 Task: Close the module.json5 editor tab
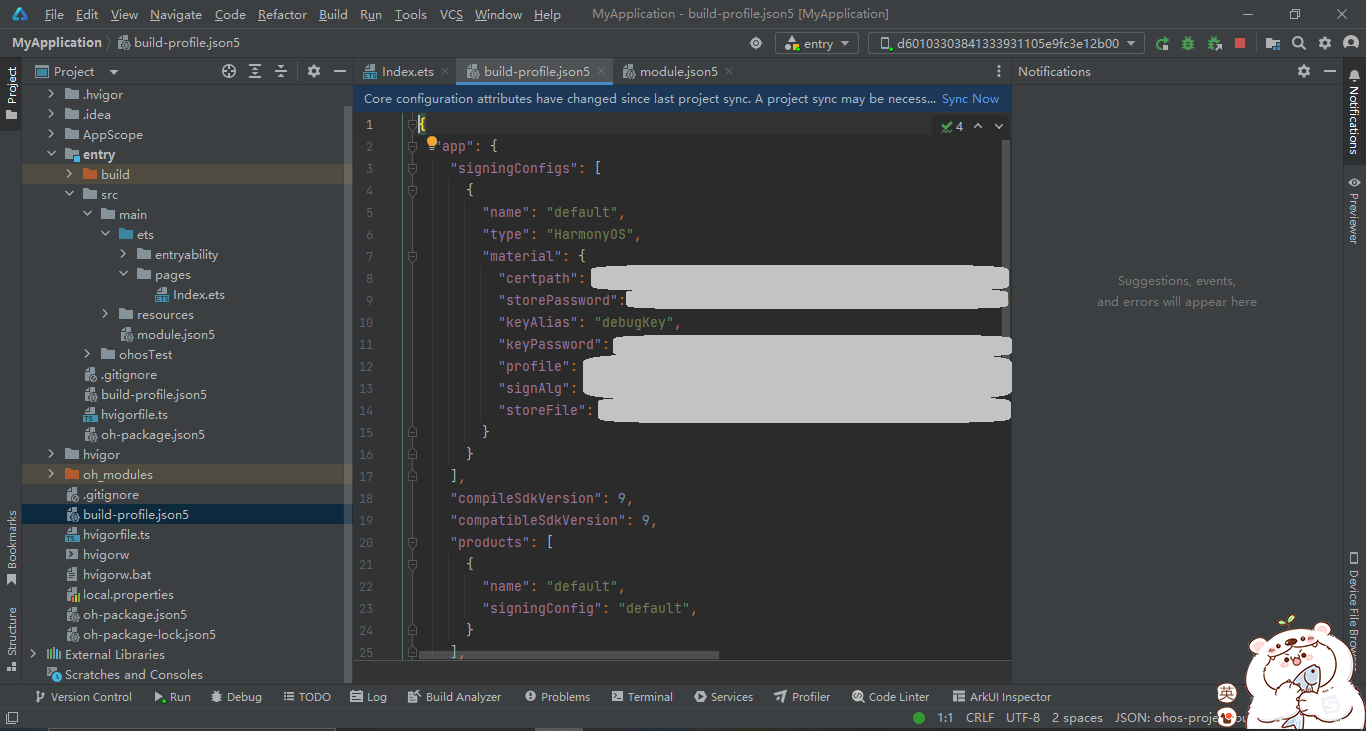tap(729, 71)
